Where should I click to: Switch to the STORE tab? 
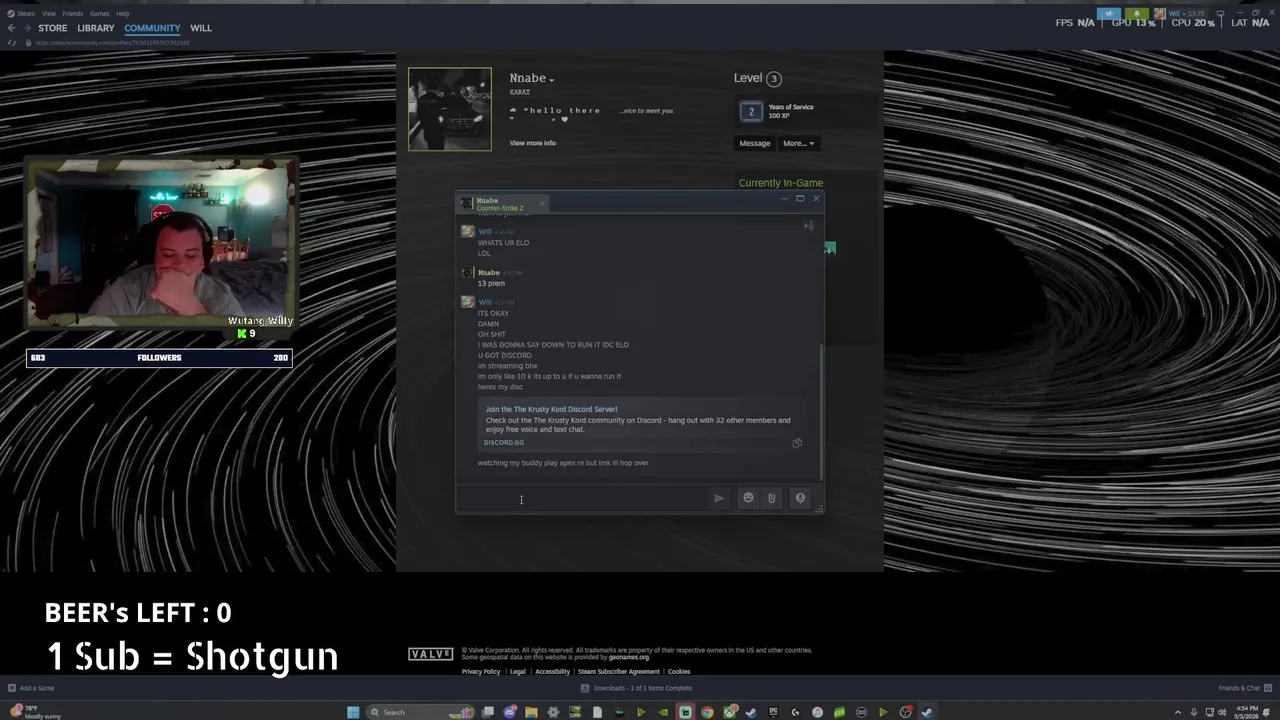[53, 28]
